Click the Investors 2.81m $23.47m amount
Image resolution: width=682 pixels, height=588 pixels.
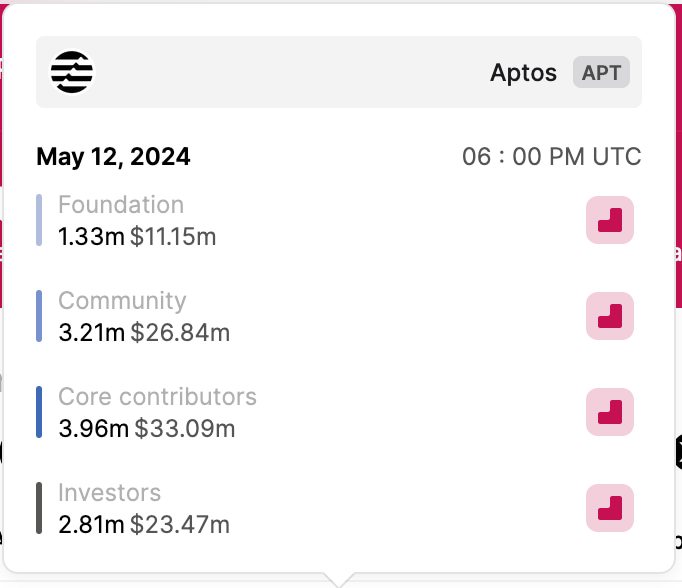pos(144,525)
